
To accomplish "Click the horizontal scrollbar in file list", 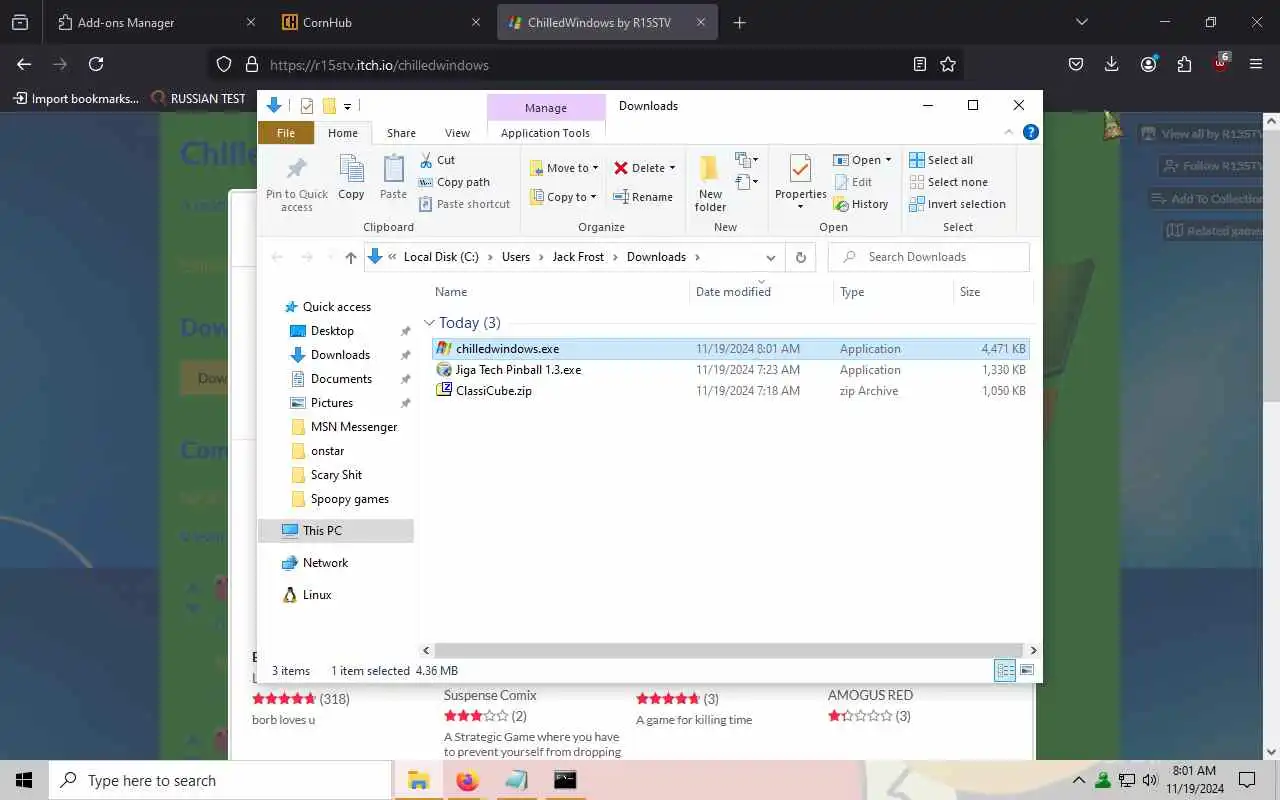I will pos(730,650).
